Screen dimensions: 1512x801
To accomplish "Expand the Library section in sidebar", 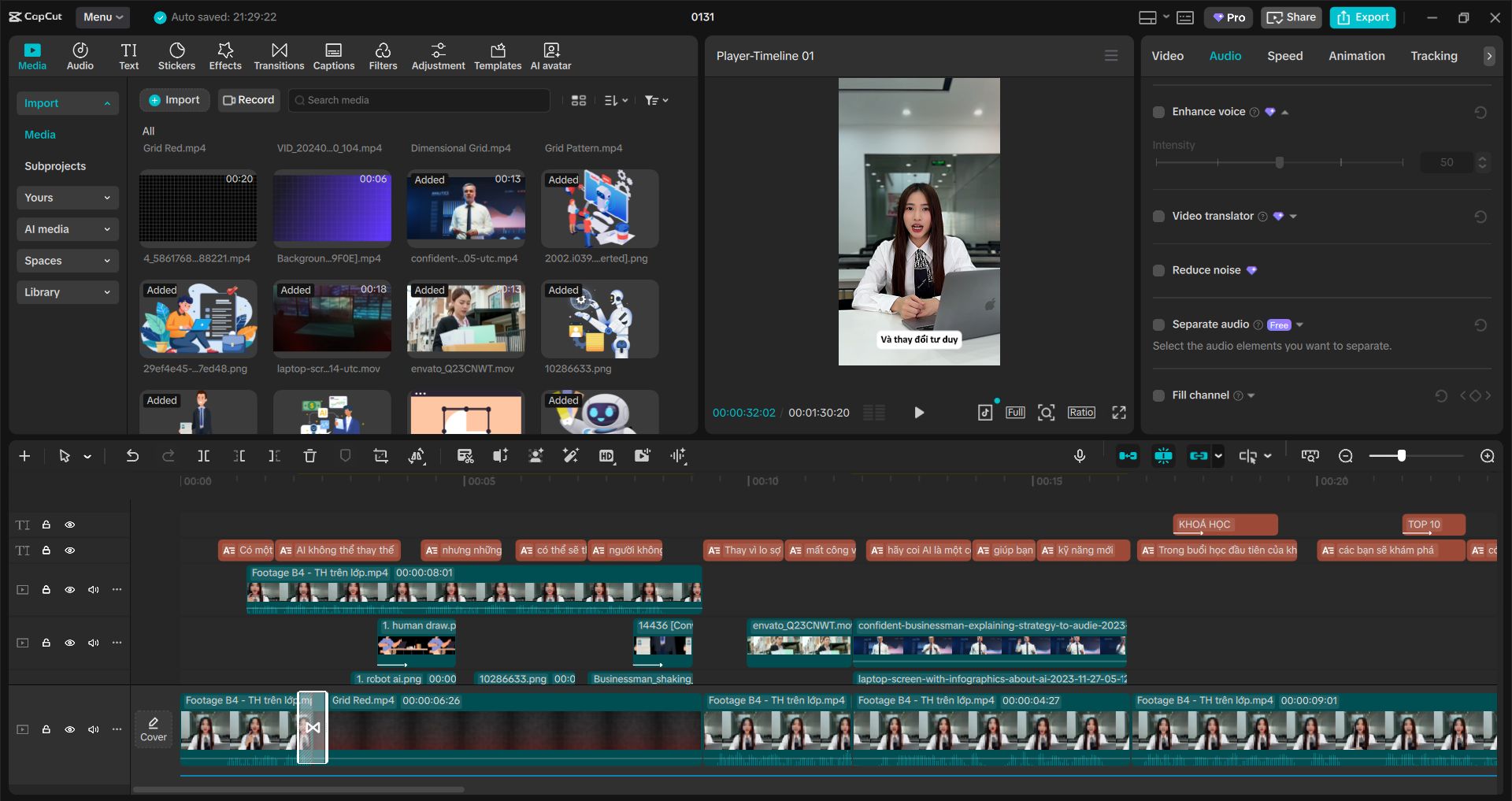I will [68, 292].
